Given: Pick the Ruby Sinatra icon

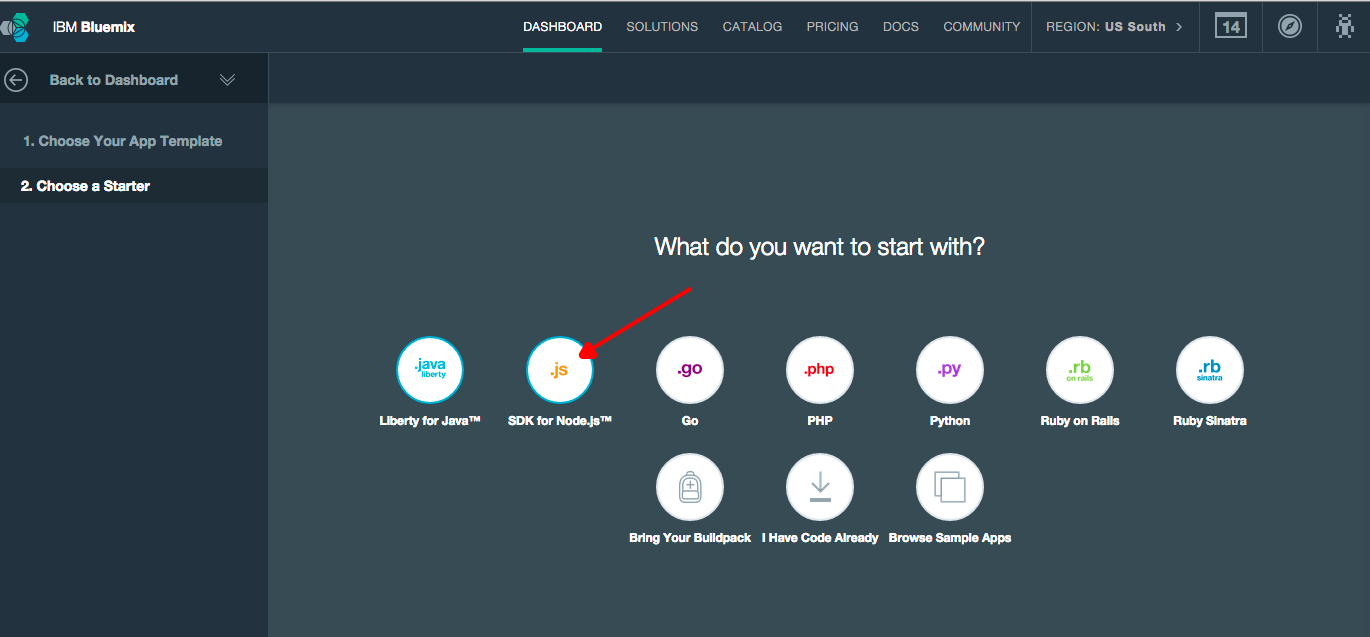Looking at the screenshot, I should coord(1210,370).
